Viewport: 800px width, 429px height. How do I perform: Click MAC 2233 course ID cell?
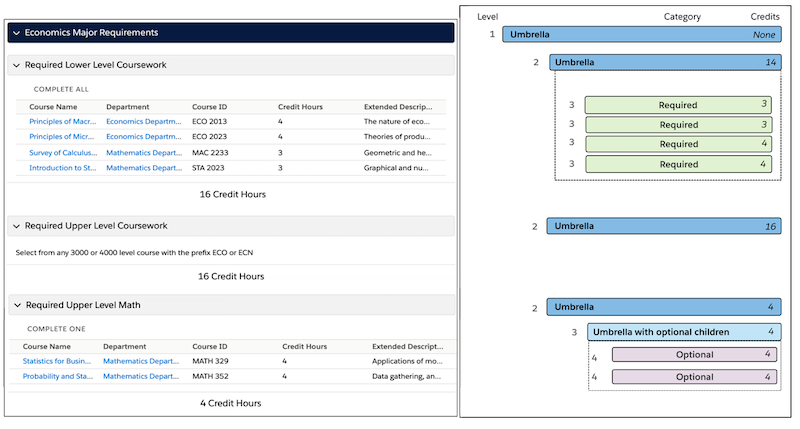(210, 153)
